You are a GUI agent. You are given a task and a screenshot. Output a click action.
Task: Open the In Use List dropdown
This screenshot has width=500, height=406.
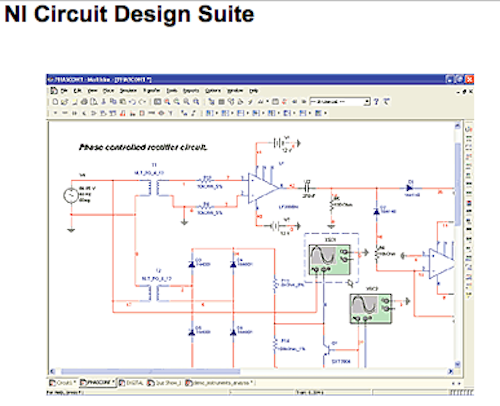[340, 102]
